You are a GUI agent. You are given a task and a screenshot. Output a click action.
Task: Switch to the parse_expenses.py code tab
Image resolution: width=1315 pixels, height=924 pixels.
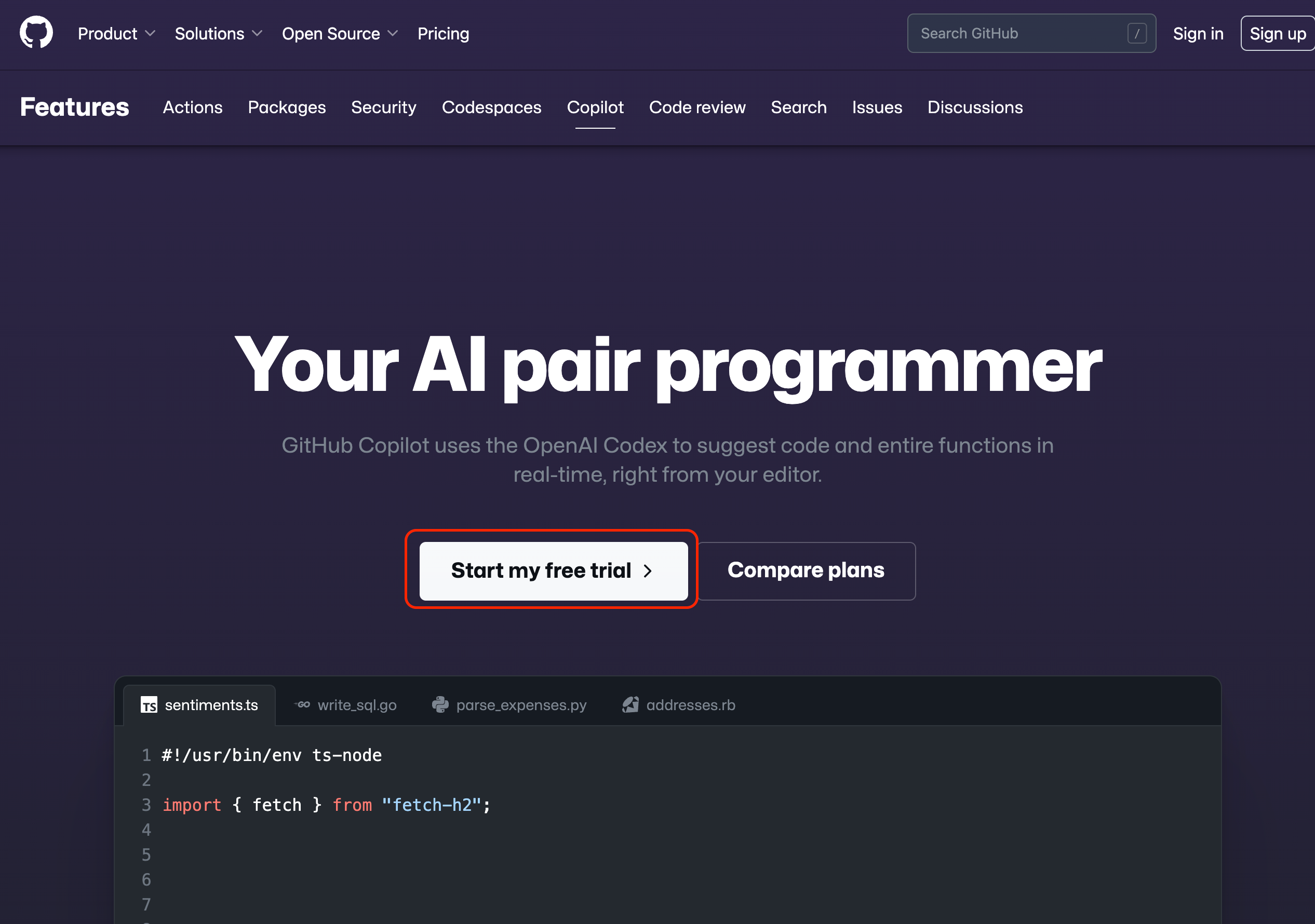(x=509, y=705)
